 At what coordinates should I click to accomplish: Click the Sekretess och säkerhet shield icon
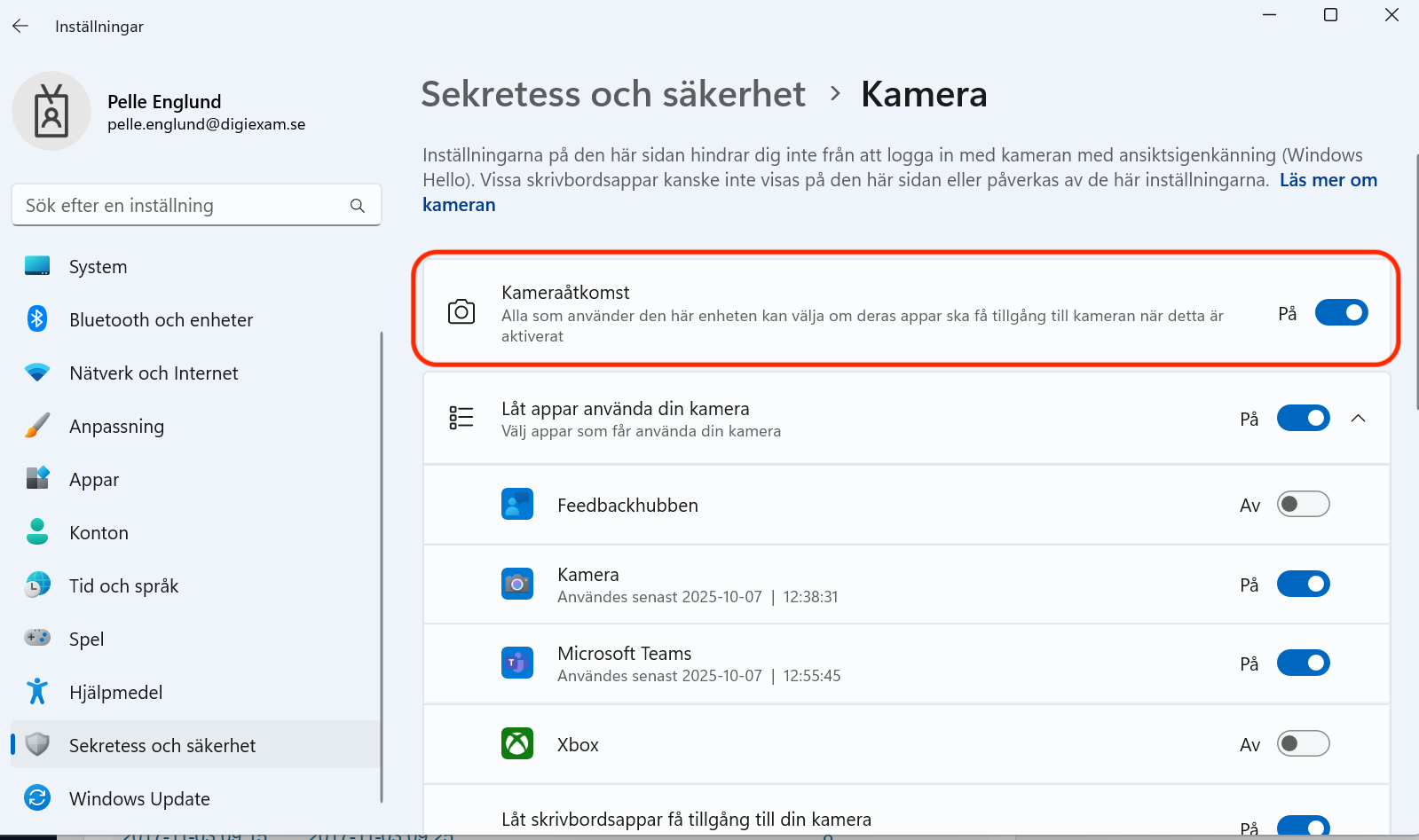[x=37, y=745]
